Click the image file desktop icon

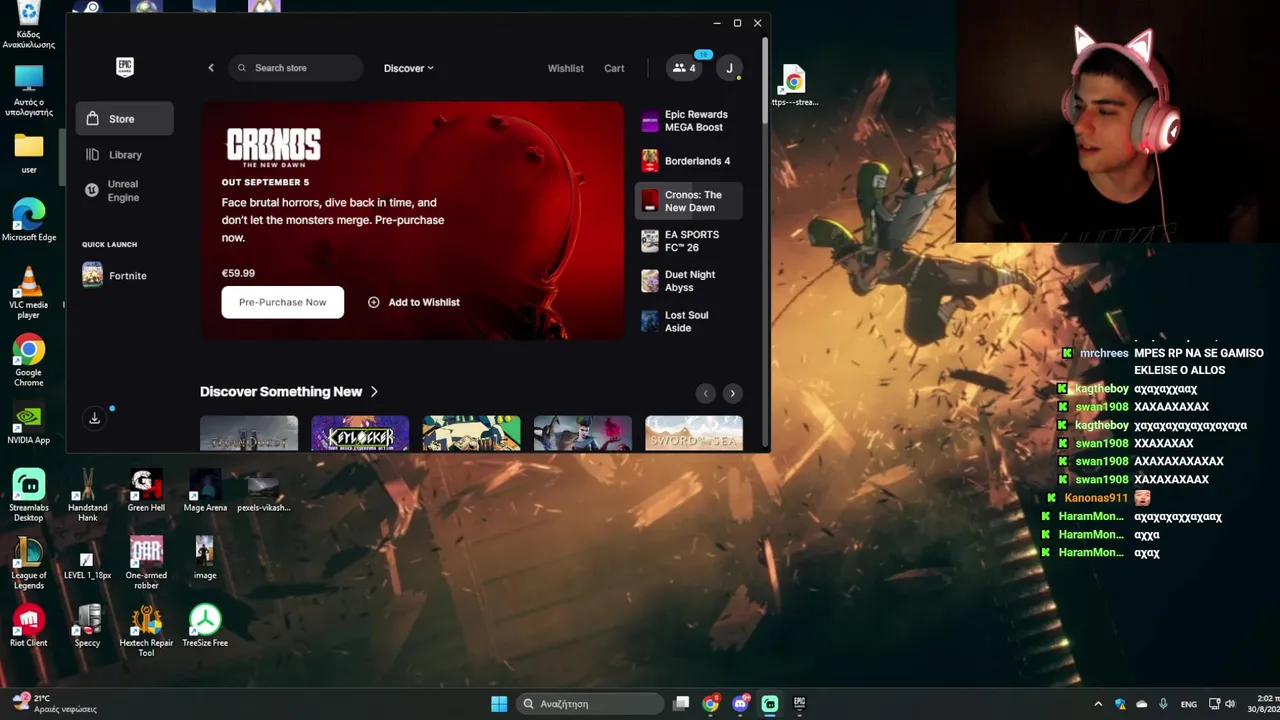click(x=205, y=558)
